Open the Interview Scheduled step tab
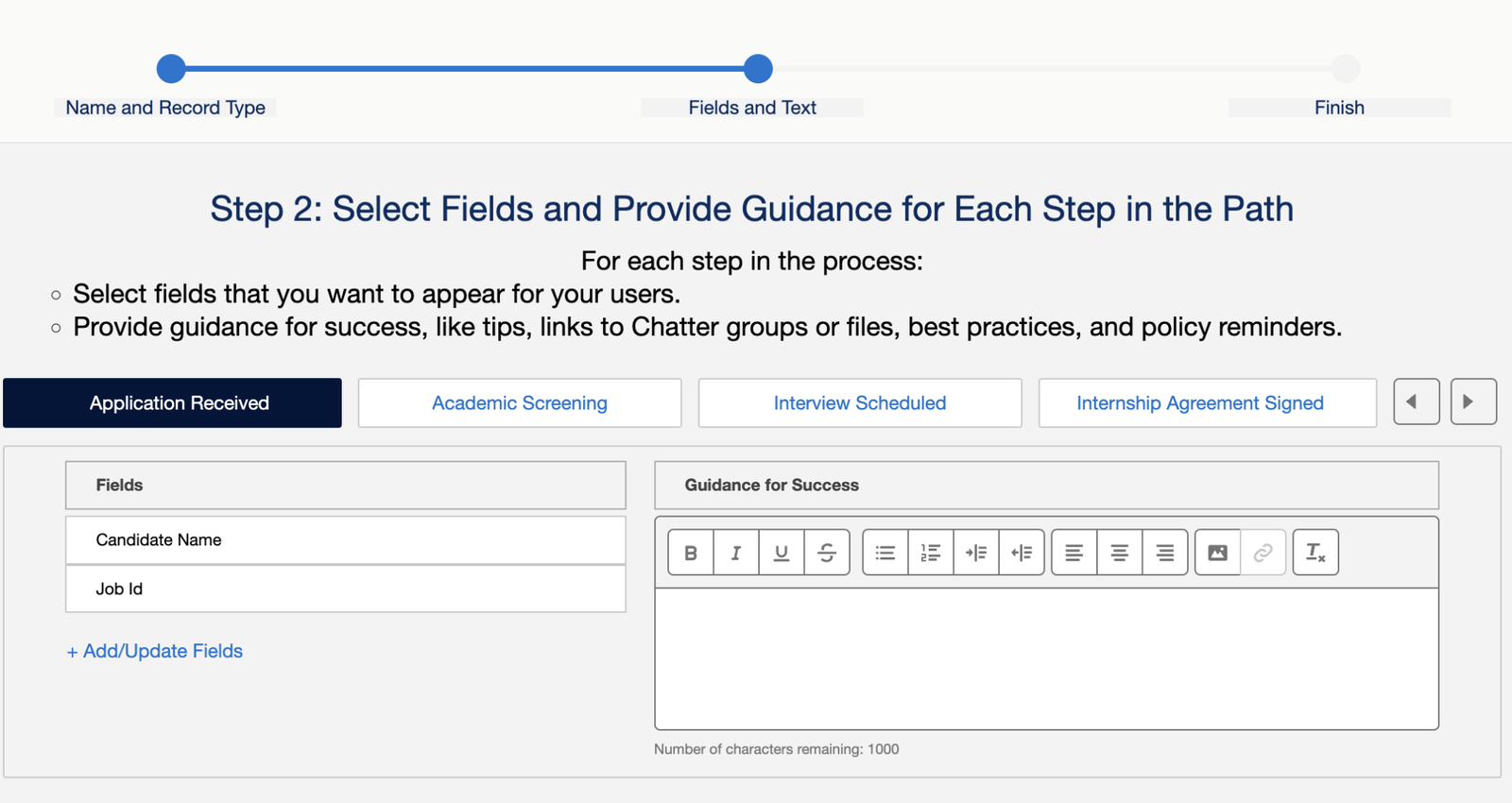This screenshot has width=1512, height=803. pos(860,403)
